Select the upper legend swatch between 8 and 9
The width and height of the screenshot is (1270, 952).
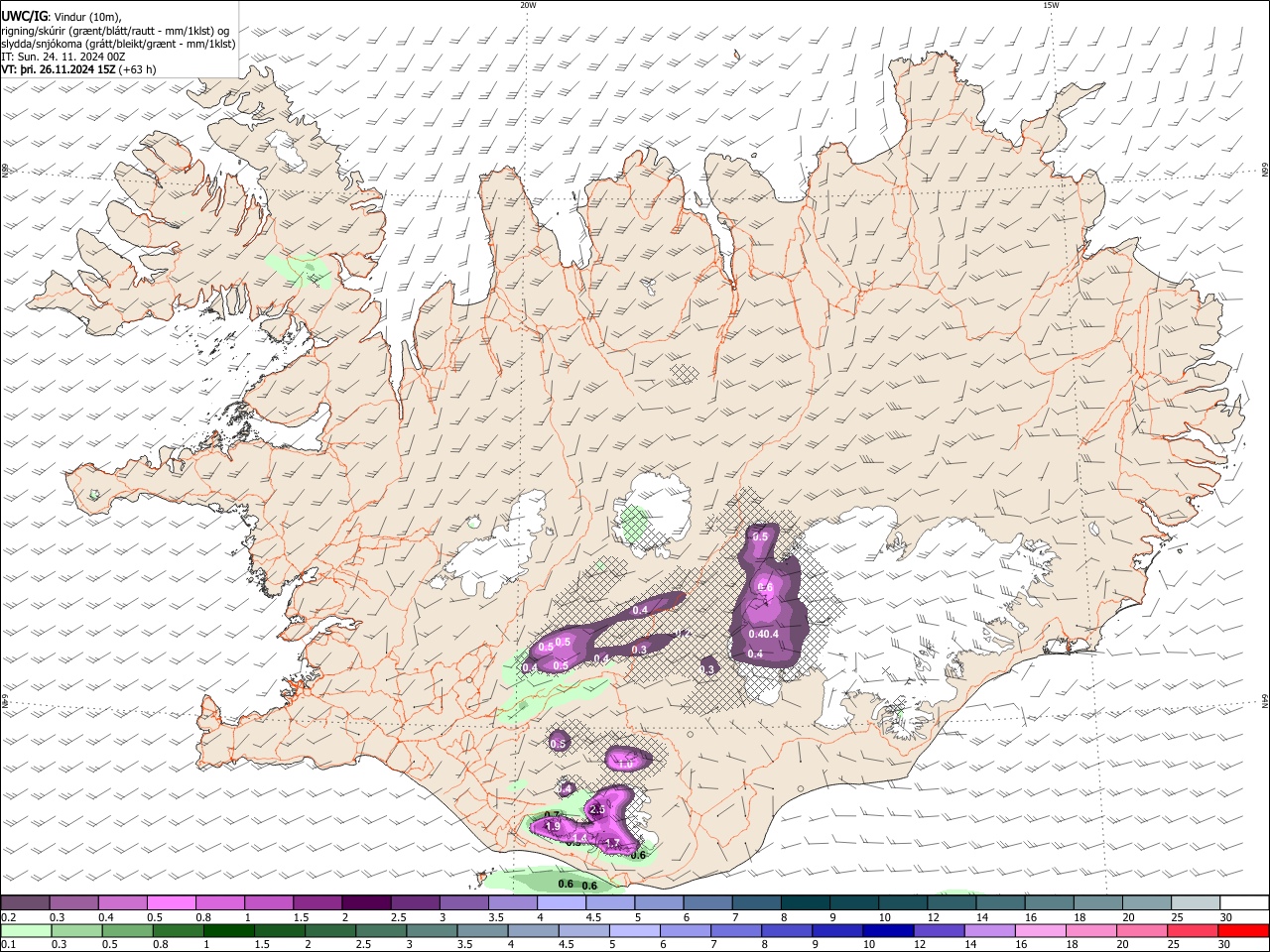pos(807,902)
